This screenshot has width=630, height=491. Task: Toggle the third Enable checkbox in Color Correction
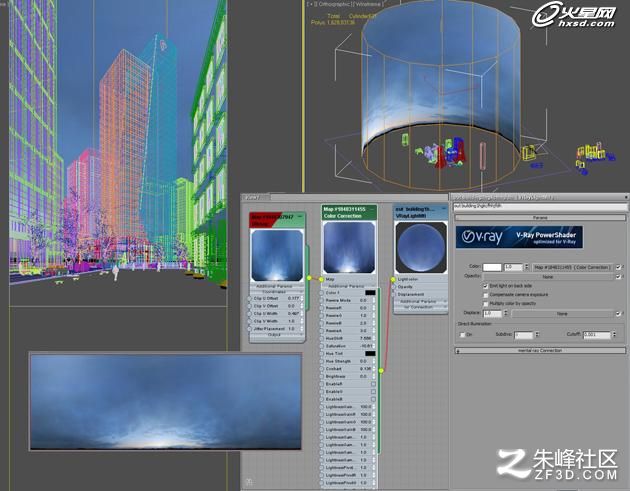[x=373, y=399]
